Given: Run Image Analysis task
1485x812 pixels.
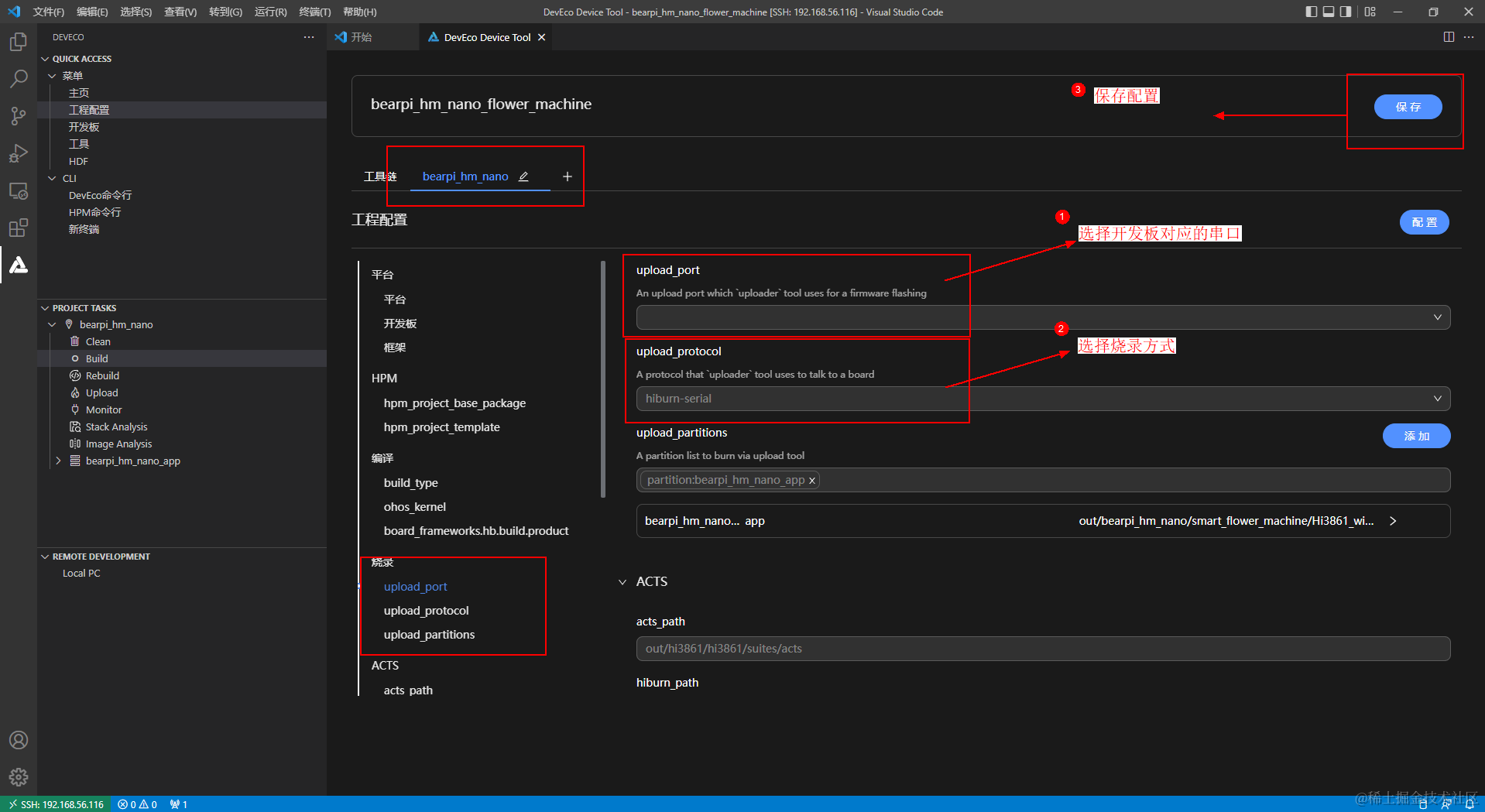Looking at the screenshot, I should (118, 444).
